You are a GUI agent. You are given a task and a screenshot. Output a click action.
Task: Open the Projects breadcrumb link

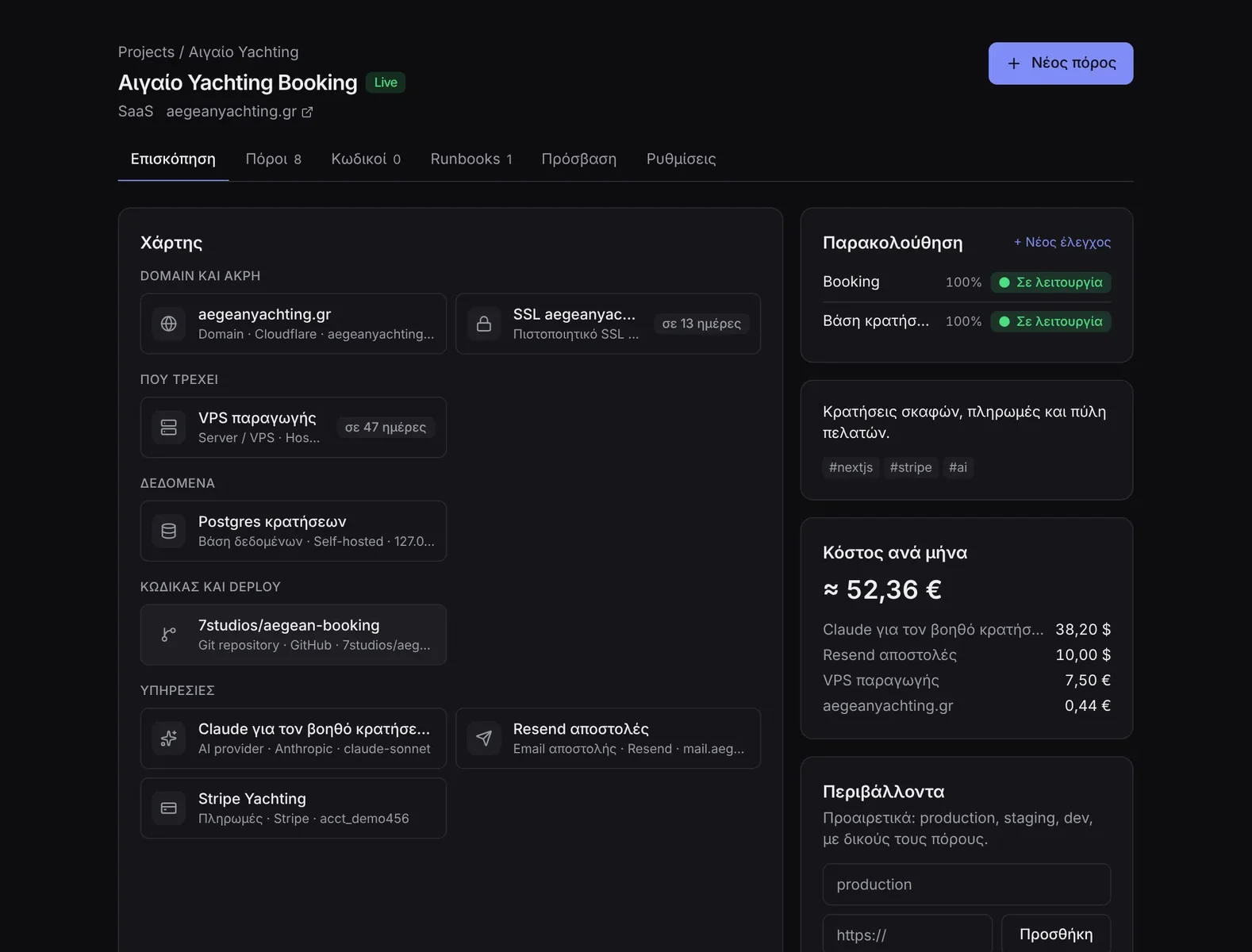(x=146, y=52)
